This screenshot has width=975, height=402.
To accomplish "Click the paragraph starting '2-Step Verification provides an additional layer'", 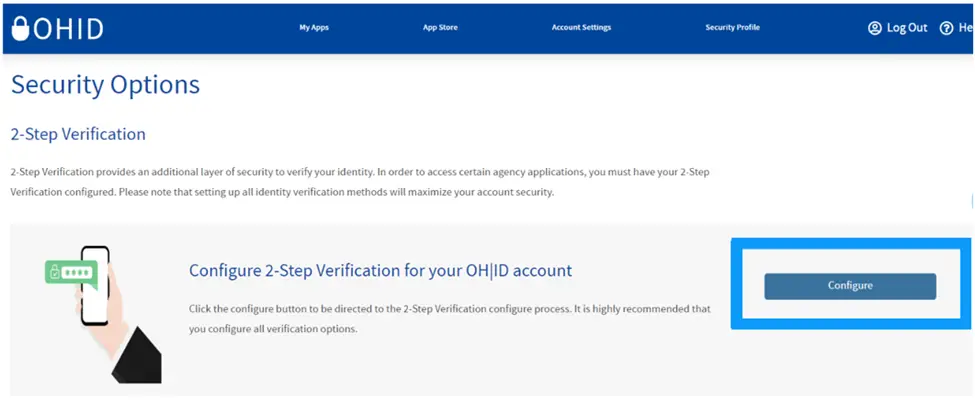I will point(361,182).
